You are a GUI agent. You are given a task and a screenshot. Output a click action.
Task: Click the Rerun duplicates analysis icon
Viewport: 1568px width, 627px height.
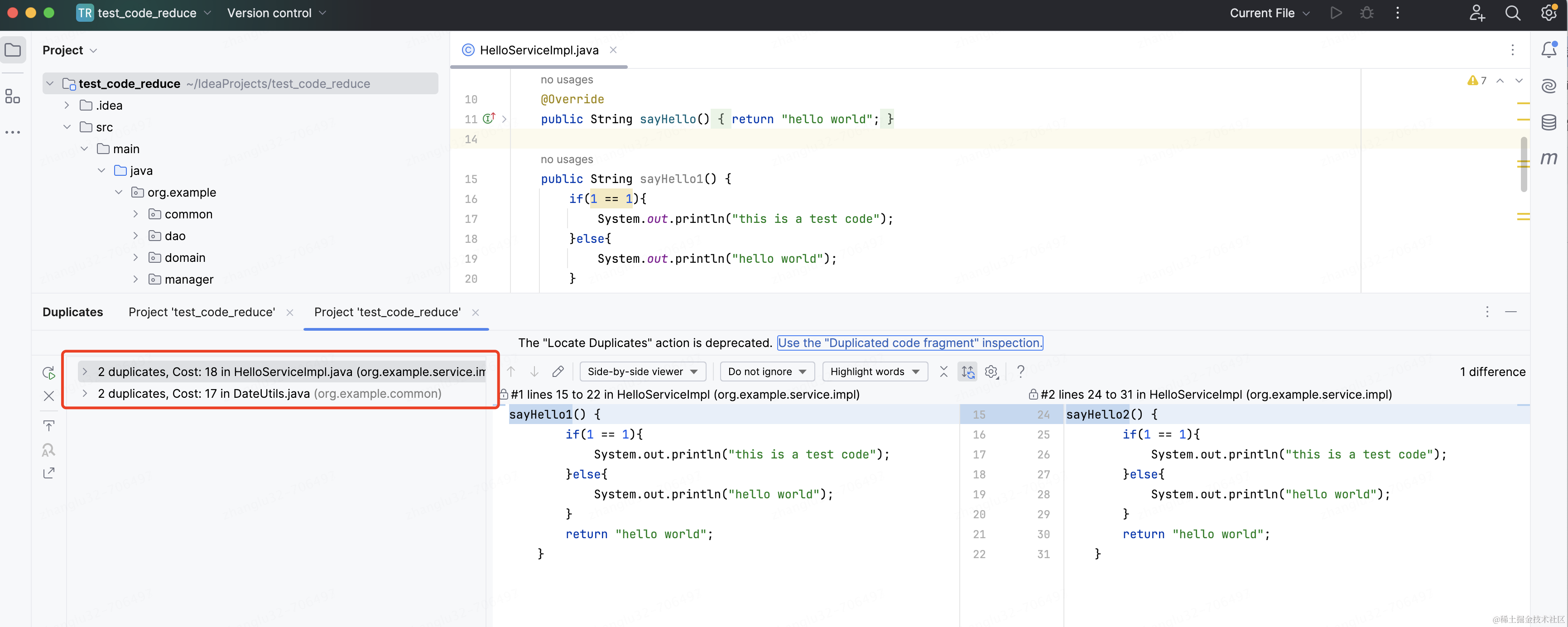49,372
